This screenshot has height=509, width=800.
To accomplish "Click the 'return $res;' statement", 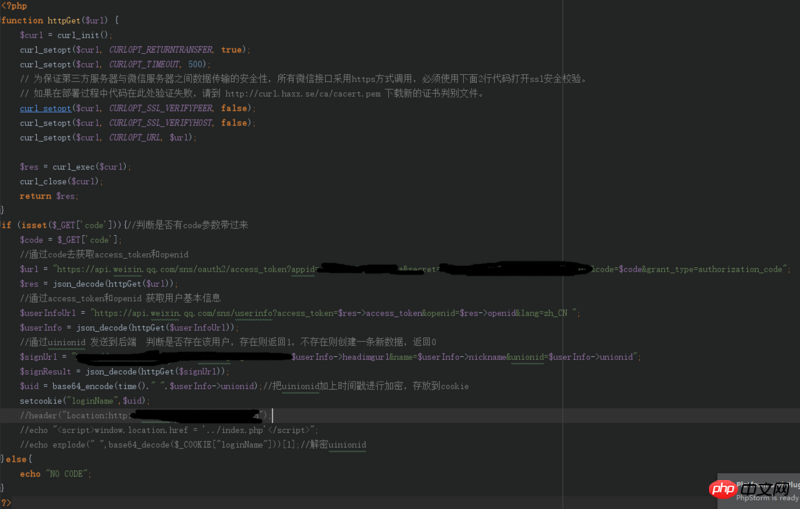I will tap(49, 196).
